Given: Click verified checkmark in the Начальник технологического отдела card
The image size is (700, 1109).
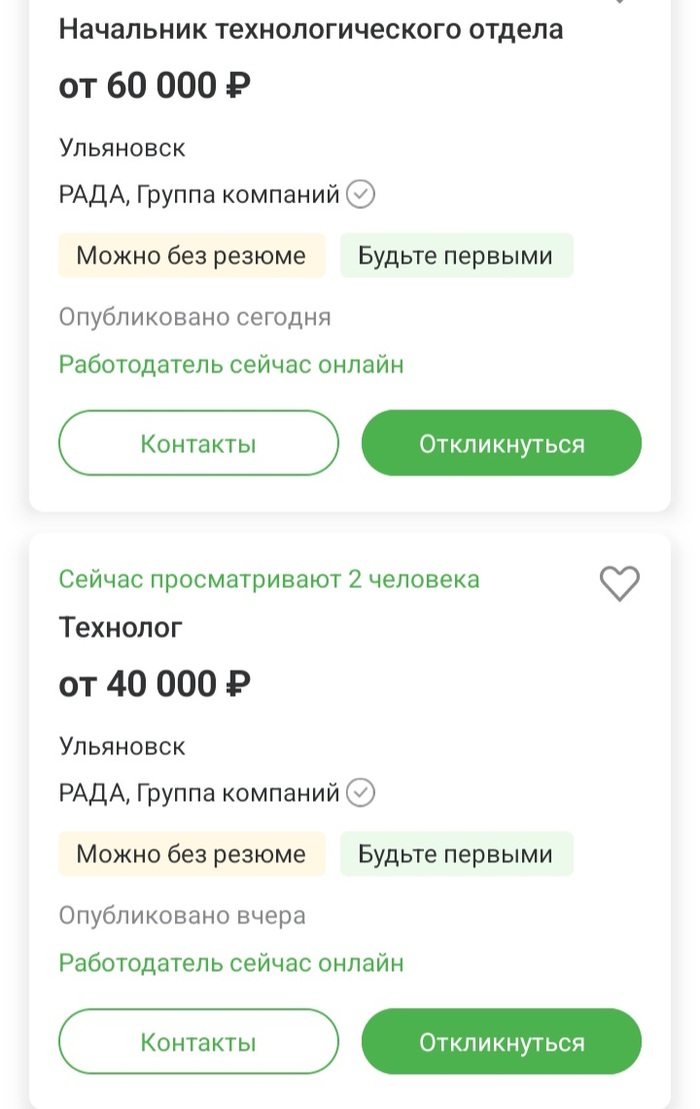Looking at the screenshot, I should pyautogui.click(x=361, y=194).
